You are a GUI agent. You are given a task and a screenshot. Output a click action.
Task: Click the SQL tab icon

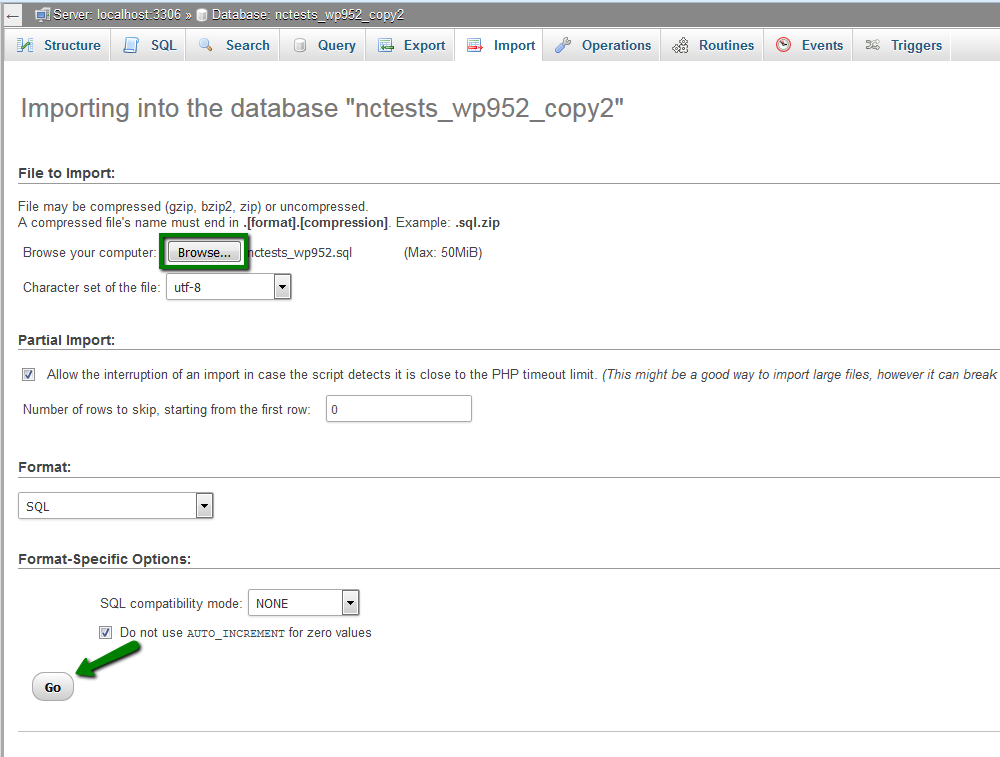(x=132, y=45)
